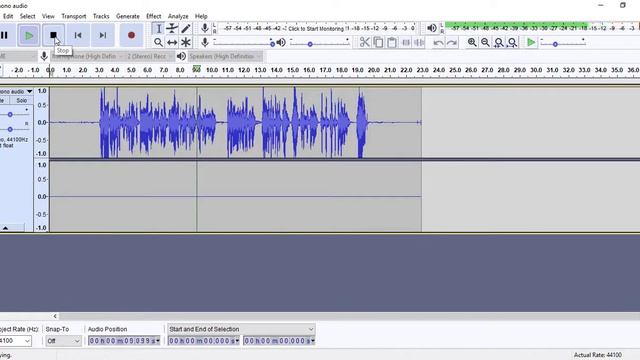
Task: Click the selection end time field
Action: coord(279,340)
